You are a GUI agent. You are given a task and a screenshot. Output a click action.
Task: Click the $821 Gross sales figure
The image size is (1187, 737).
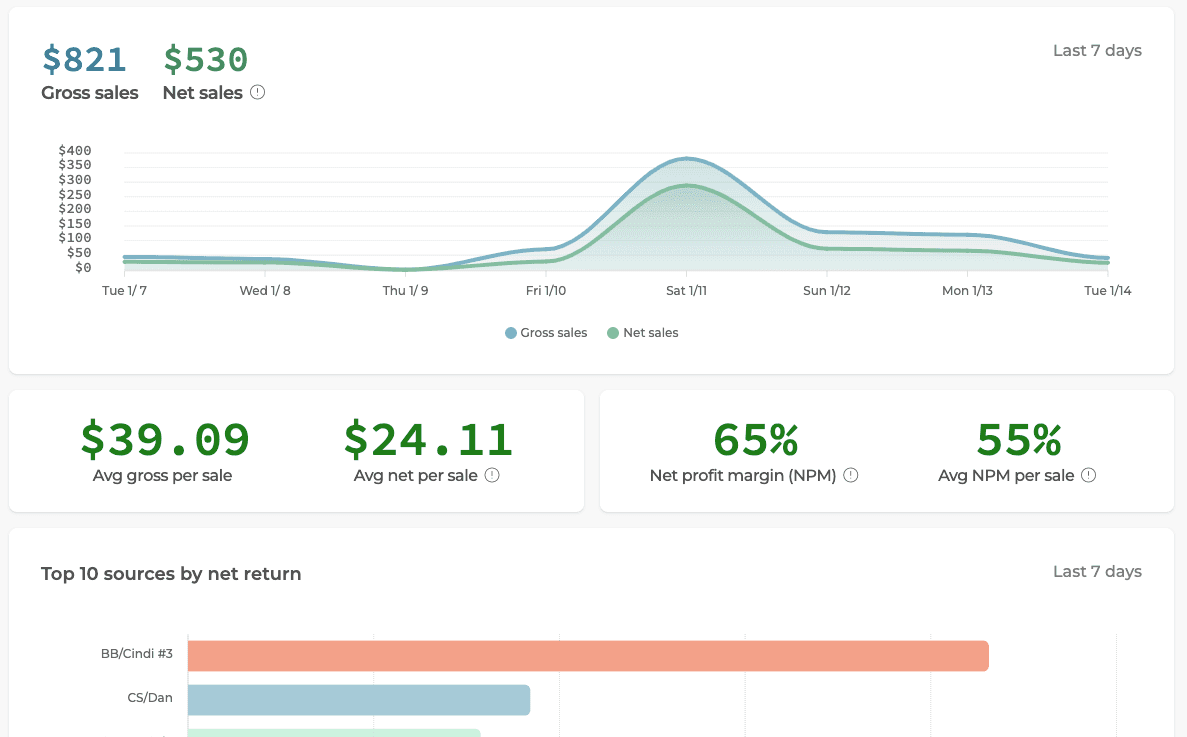pyautogui.click(x=84, y=59)
